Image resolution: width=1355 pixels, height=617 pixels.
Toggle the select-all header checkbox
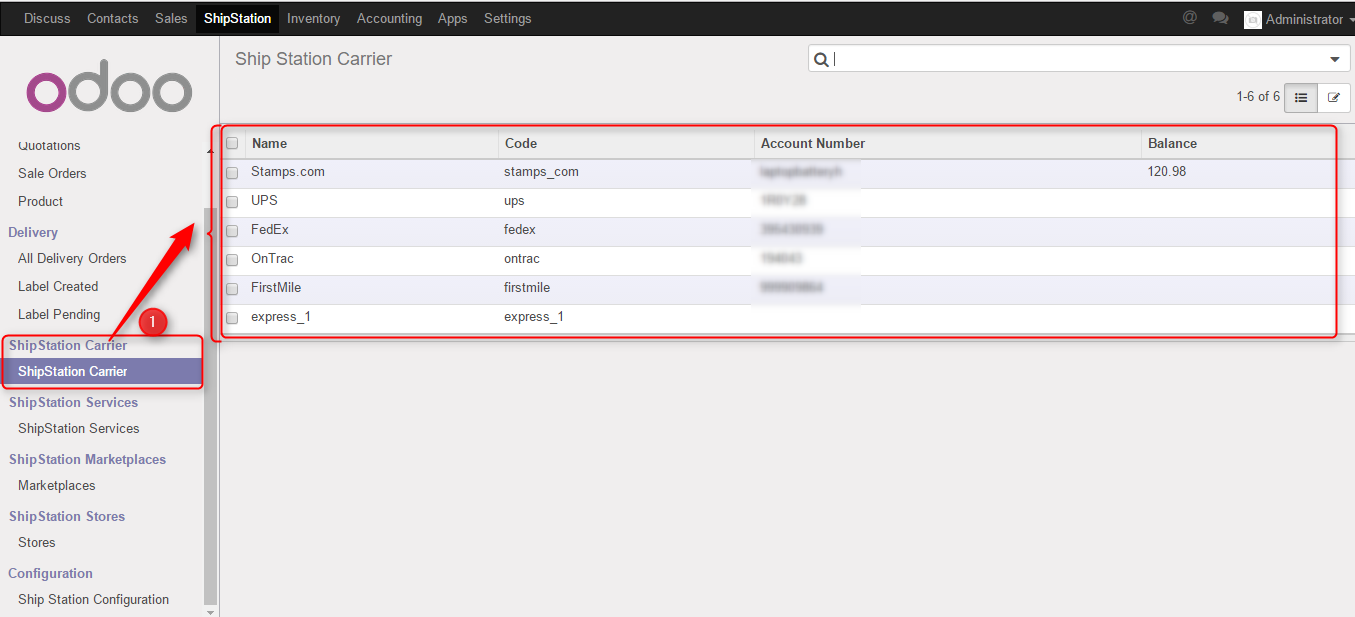point(232,143)
